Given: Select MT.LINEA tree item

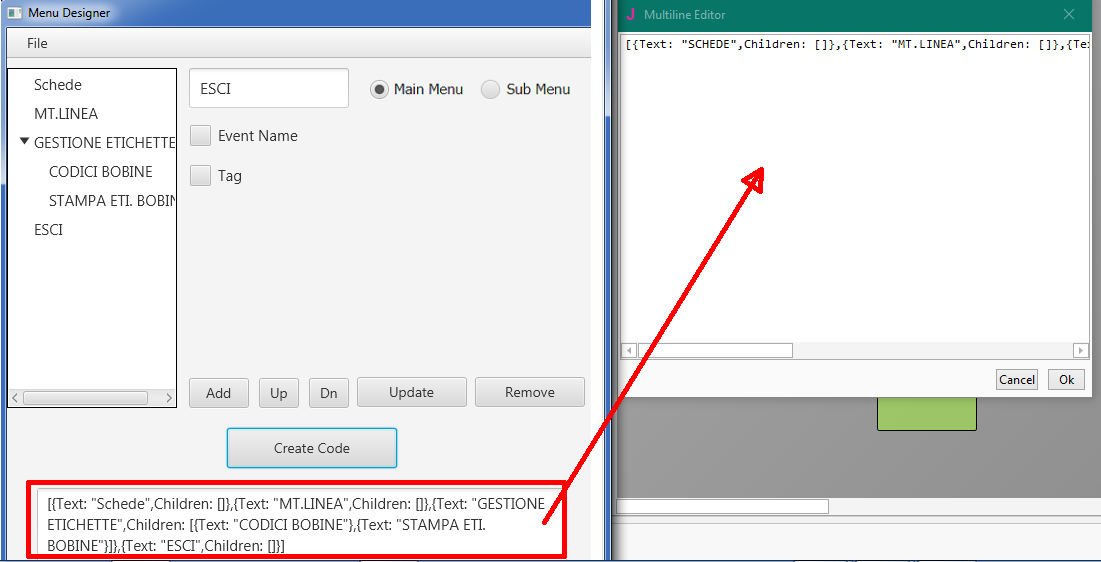Looking at the screenshot, I should [66, 114].
